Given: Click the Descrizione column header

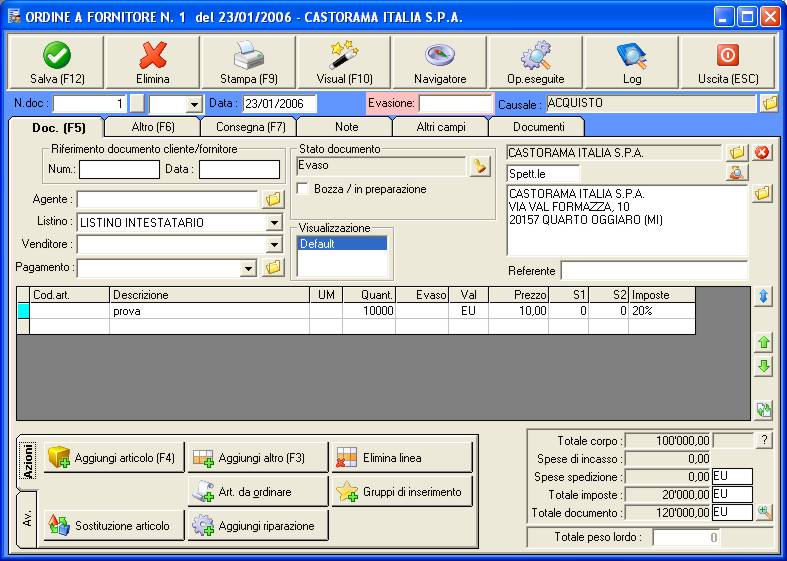Looking at the screenshot, I should pyautogui.click(x=209, y=295).
